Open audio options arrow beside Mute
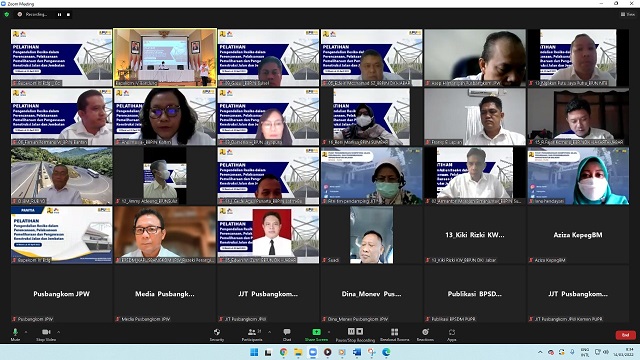The height and width of the screenshot is (360, 640). point(26,332)
